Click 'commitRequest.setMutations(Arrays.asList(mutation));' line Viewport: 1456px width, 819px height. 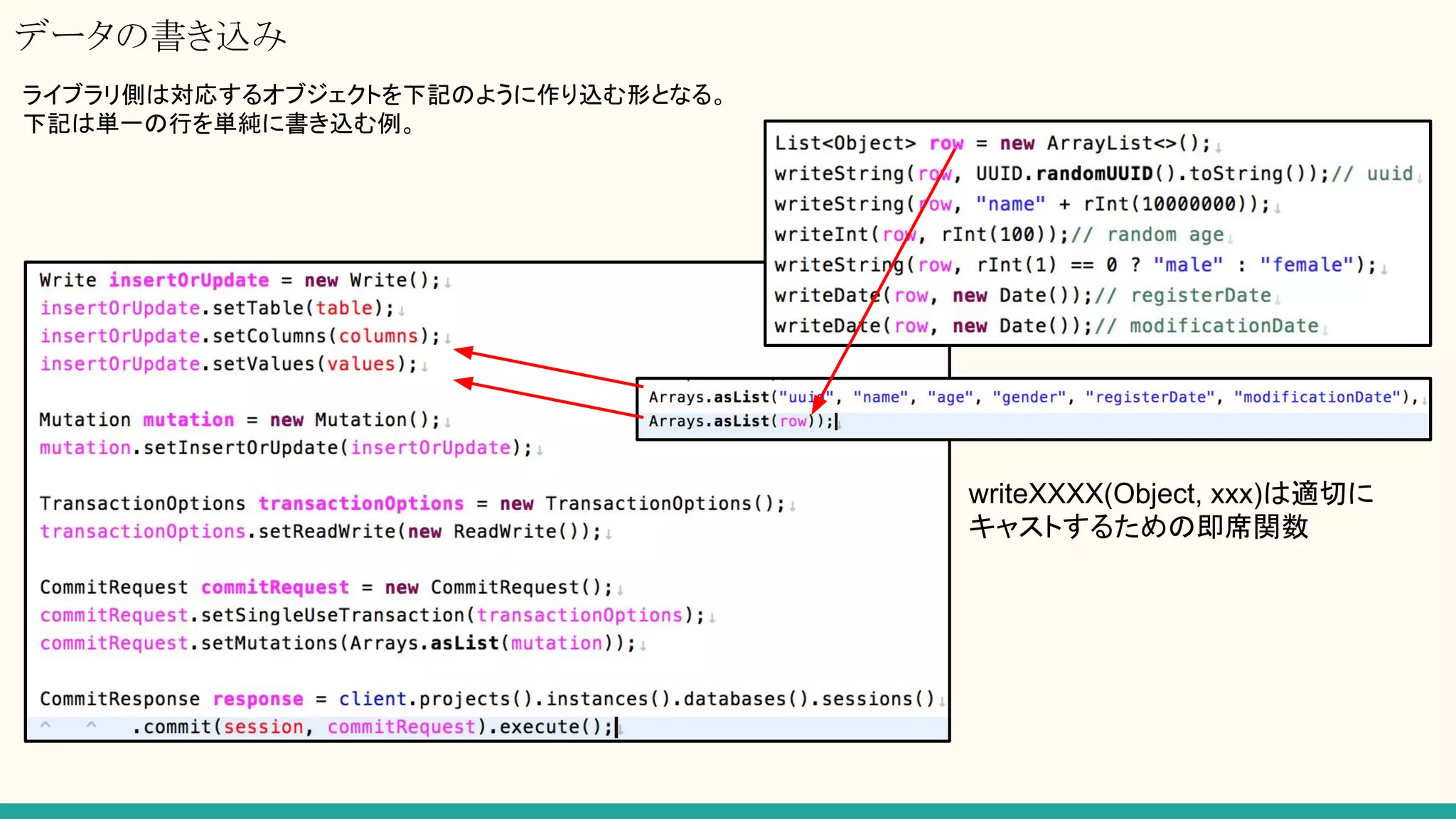pos(338,643)
